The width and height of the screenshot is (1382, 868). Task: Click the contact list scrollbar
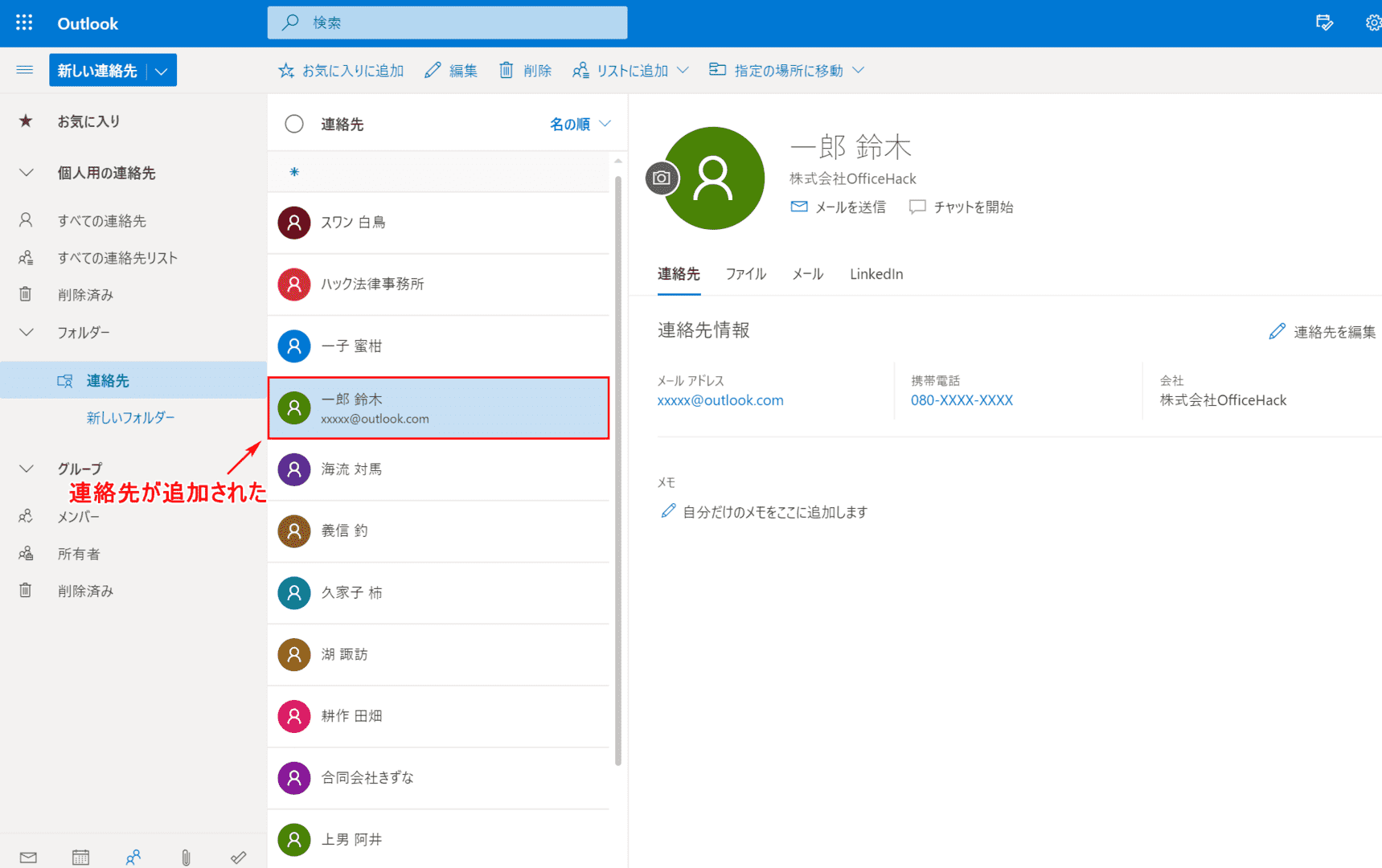(618, 470)
